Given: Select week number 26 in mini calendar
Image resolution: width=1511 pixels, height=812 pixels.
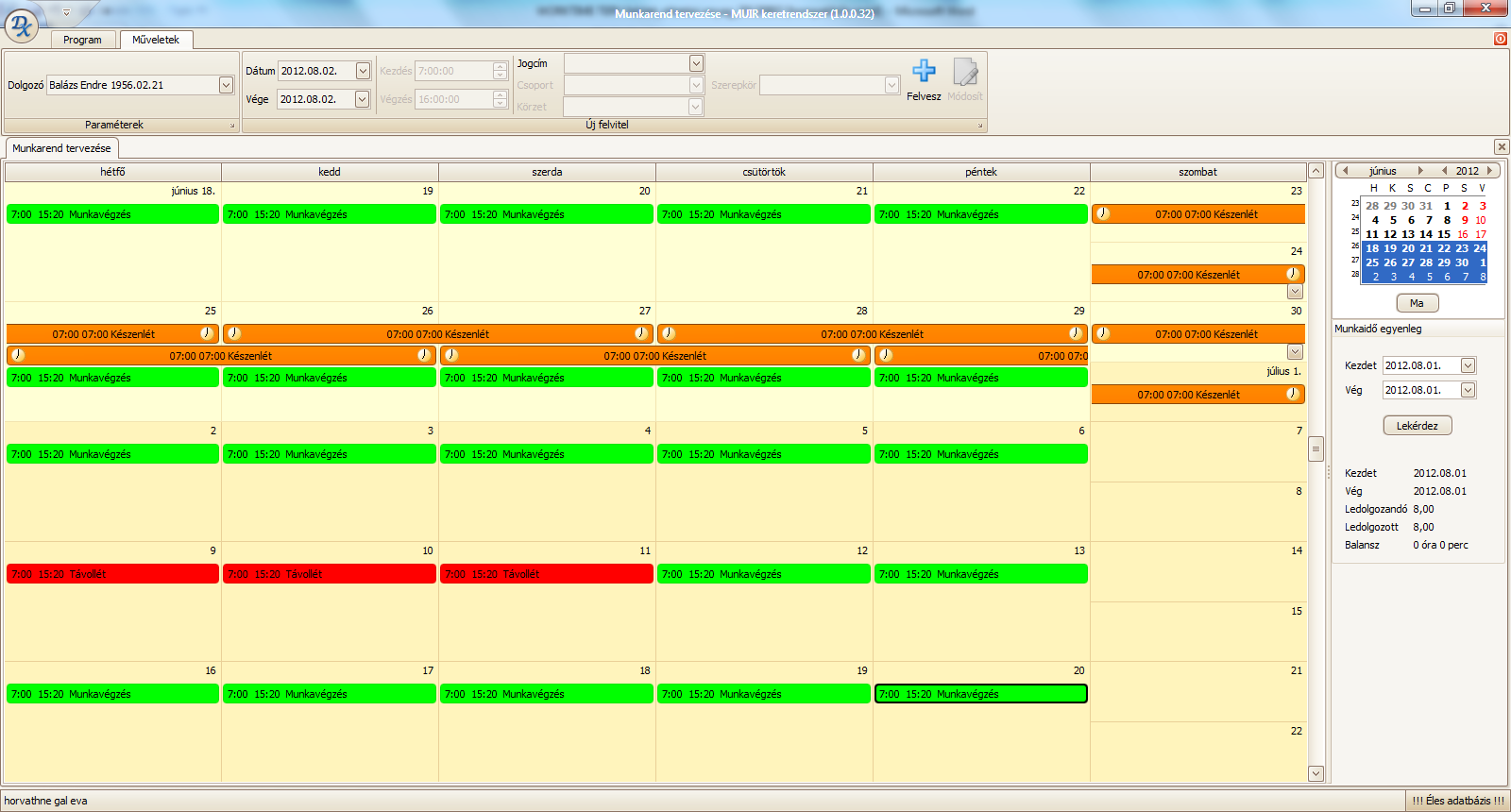Looking at the screenshot, I should [1355, 245].
